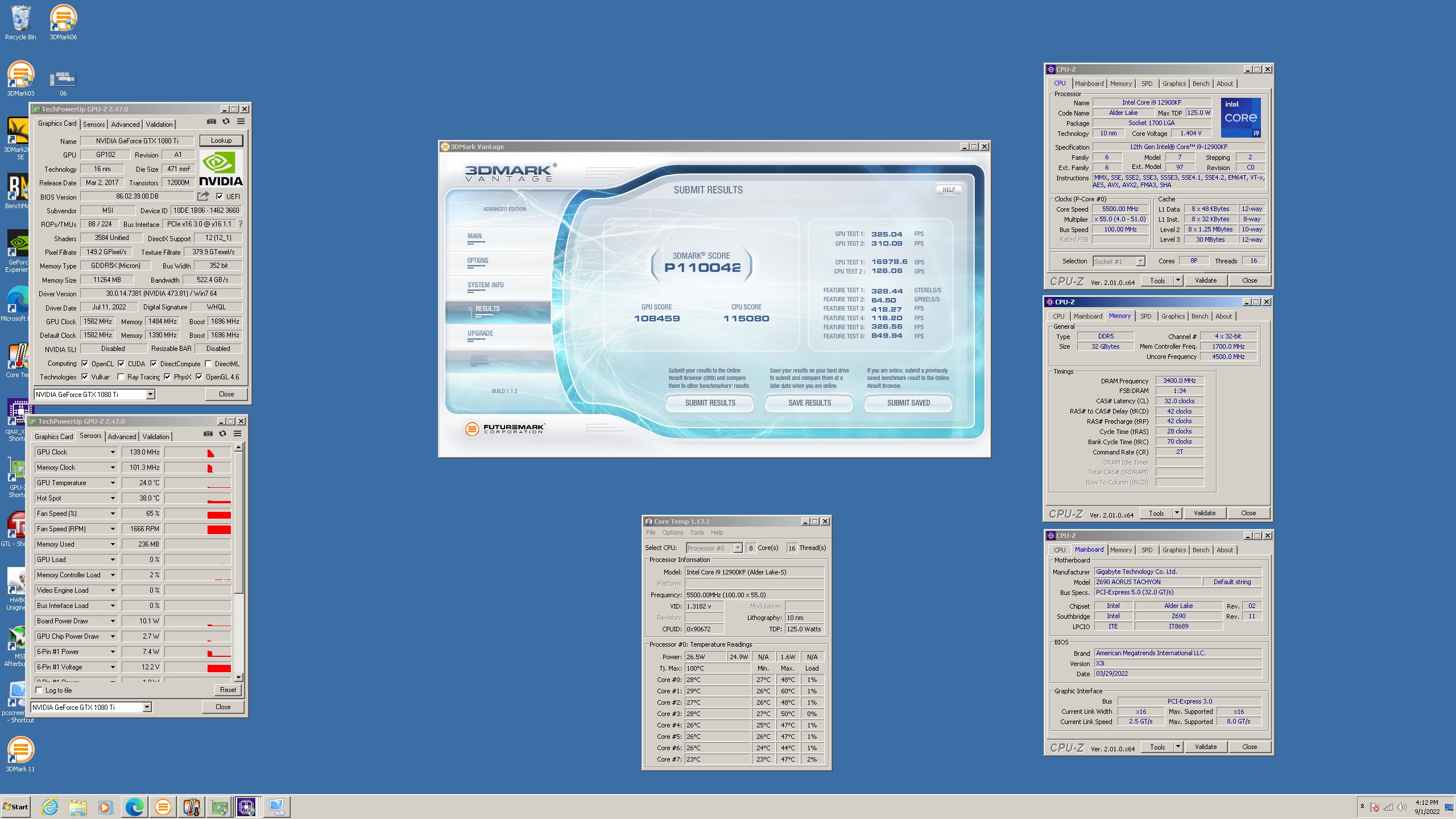Open GPU selector dropdown in GPU-Z Graphics Card window
The width and height of the screenshot is (1456, 819).
coord(150,394)
